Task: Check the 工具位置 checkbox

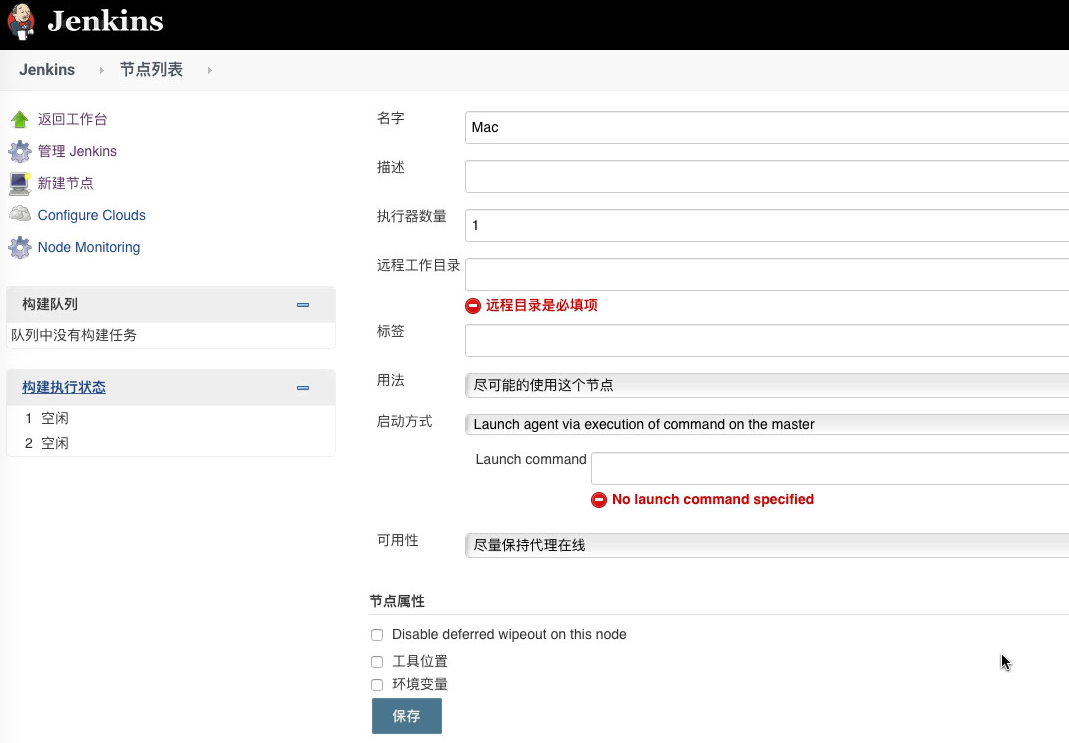Action: (377, 662)
